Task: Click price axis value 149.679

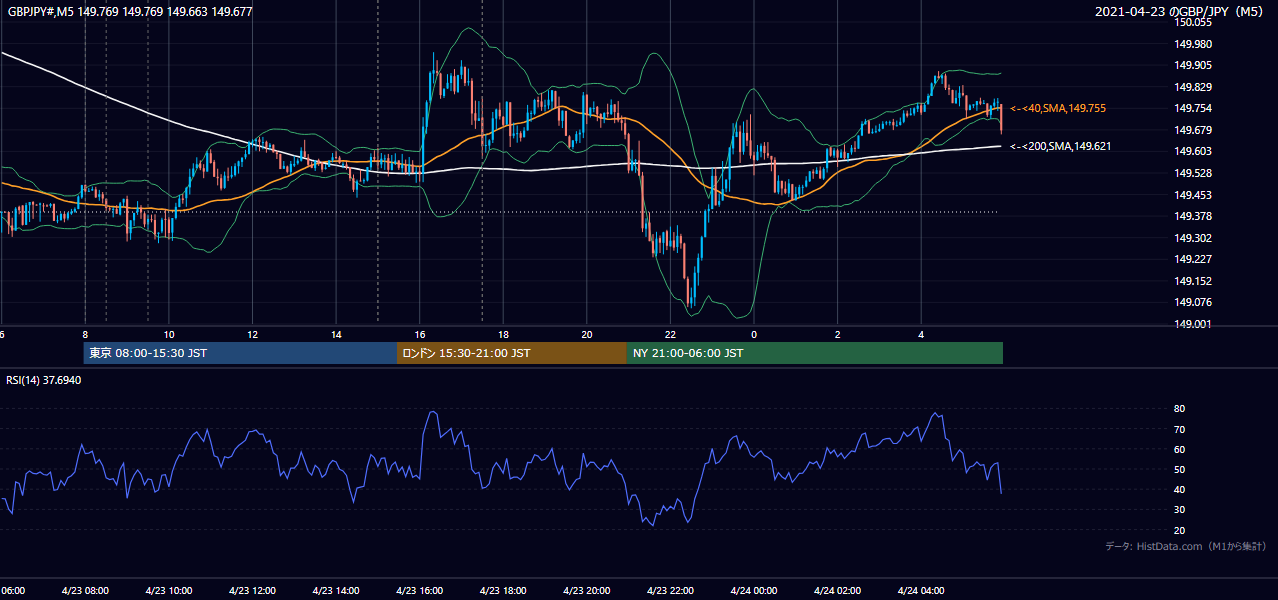Action: tap(1194, 130)
